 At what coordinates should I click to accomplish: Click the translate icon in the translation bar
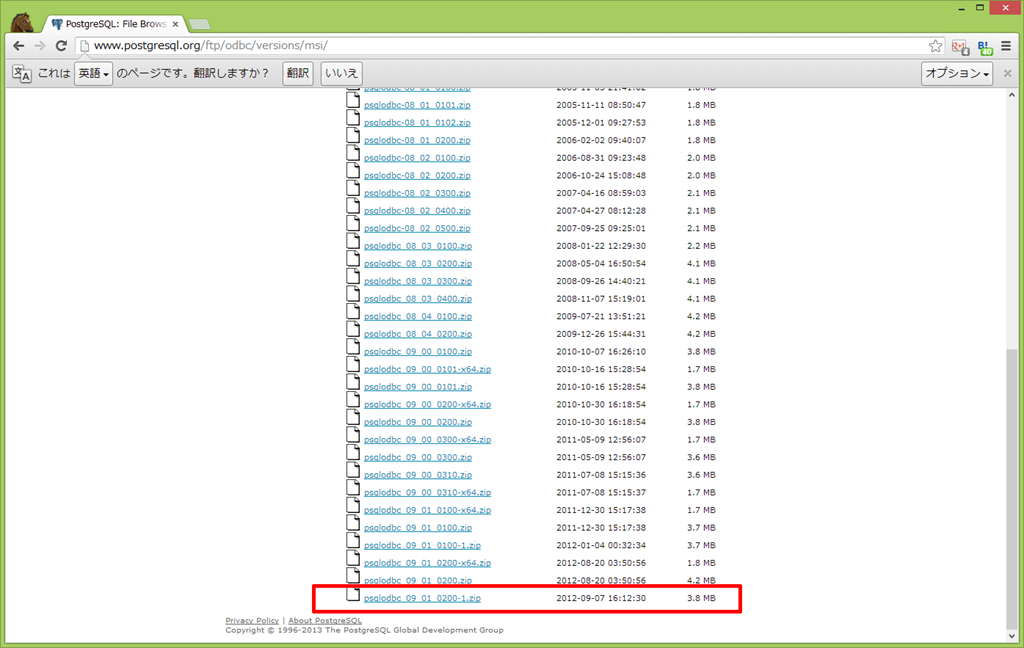pos(22,73)
